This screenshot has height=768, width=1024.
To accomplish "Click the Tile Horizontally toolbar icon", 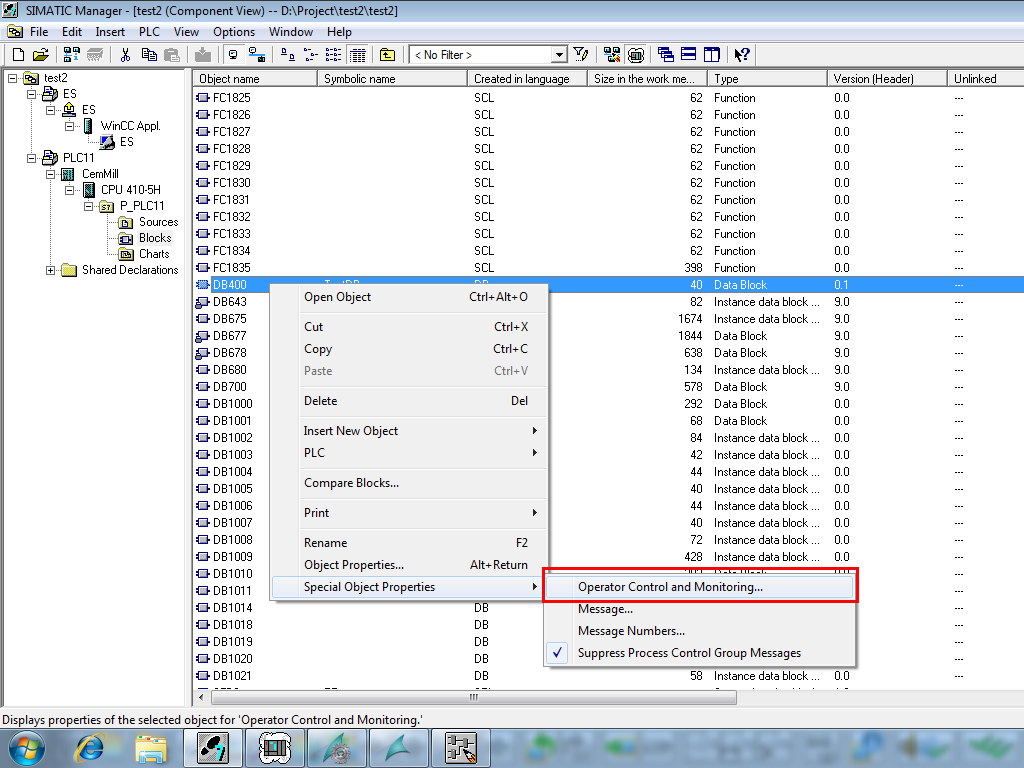I will (x=688, y=55).
